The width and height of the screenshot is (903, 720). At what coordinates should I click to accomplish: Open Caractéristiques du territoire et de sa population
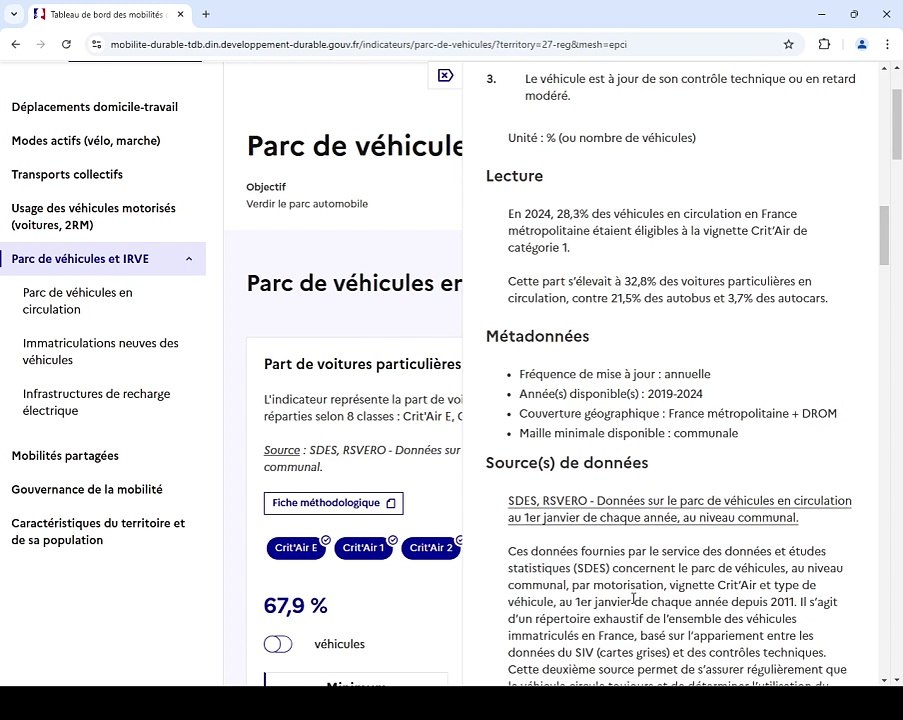pyautogui.click(x=98, y=532)
